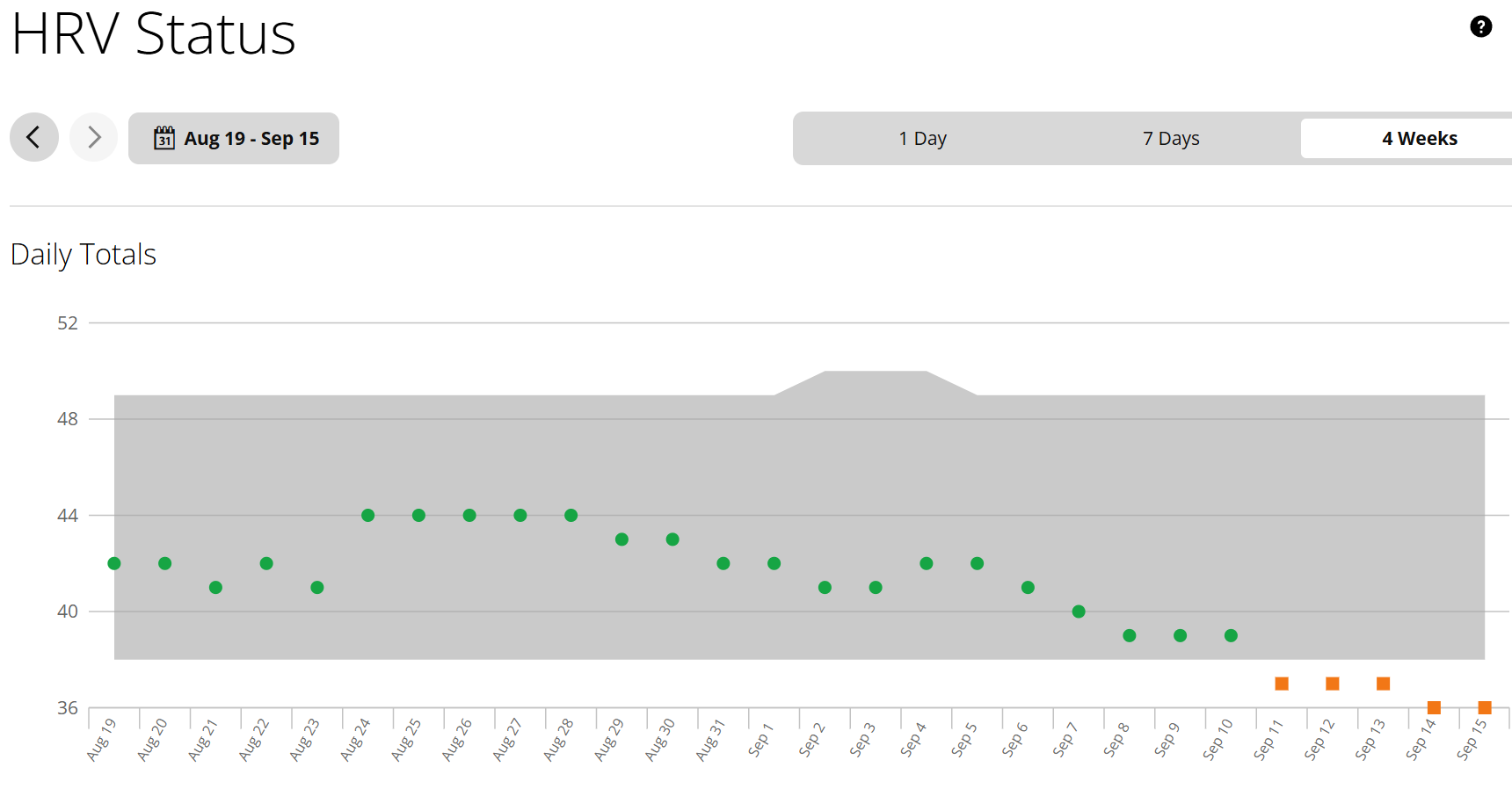The height and width of the screenshot is (789, 1512).
Task: Click the Aug 30 green data point
Action: 672,539
